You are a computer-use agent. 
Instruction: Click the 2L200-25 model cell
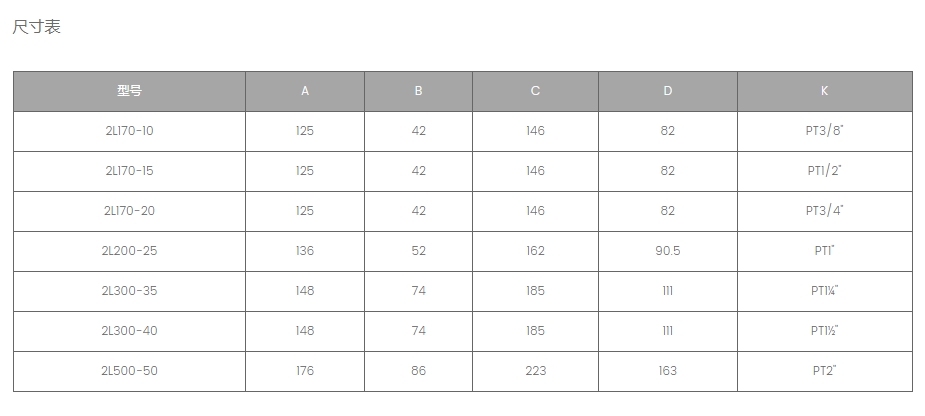(x=129, y=251)
